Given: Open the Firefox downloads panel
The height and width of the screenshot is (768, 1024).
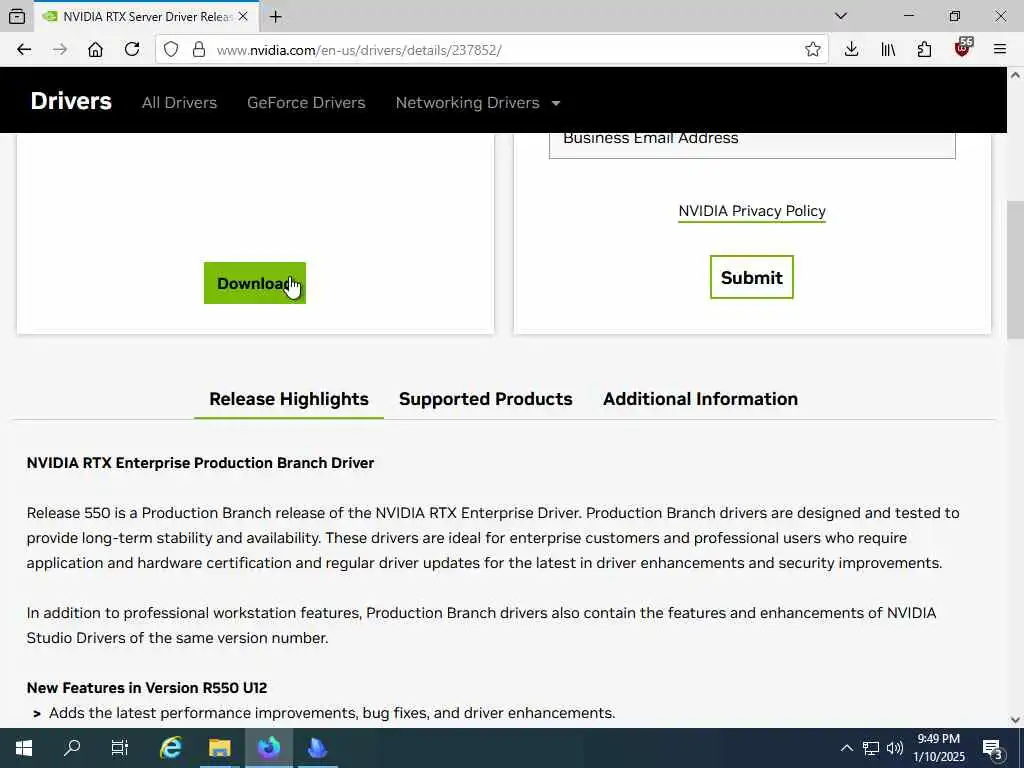Looking at the screenshot, I should point(851,50).
